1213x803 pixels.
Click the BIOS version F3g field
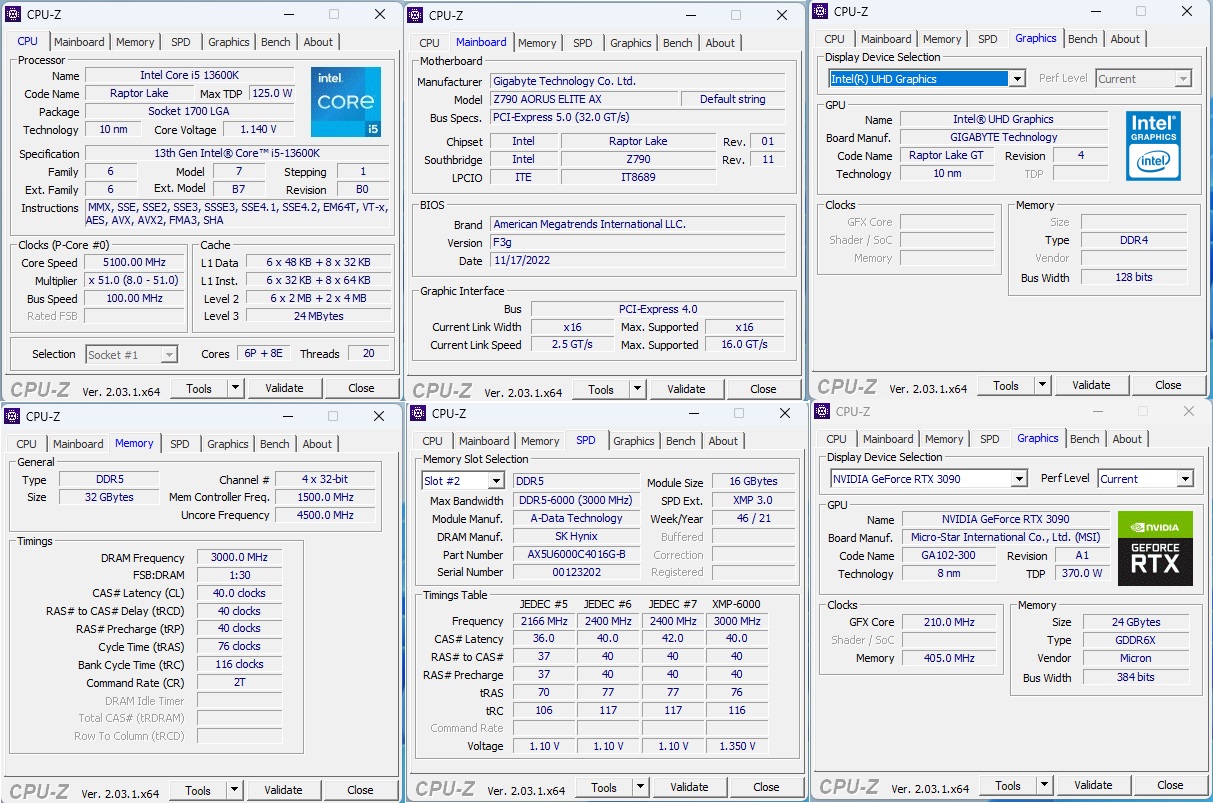coord(638,243)
